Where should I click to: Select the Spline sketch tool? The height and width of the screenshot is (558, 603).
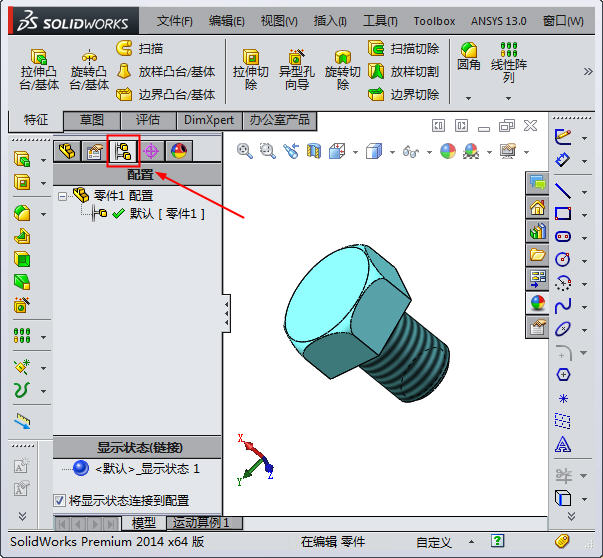pos(563,305)
